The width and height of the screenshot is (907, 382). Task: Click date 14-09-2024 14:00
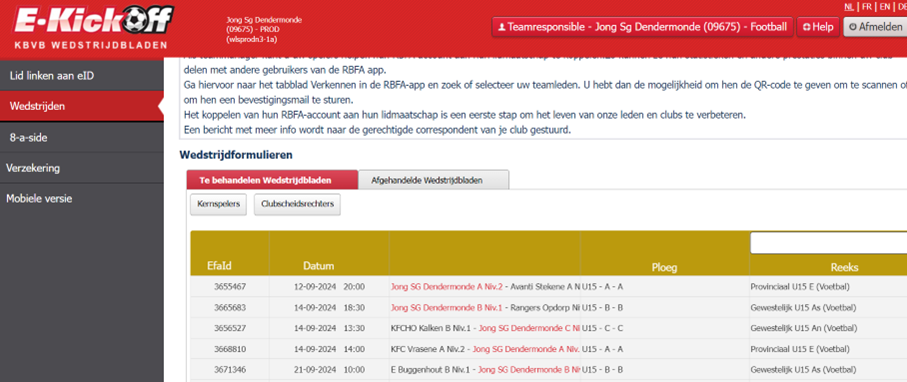tap(328, 348)
